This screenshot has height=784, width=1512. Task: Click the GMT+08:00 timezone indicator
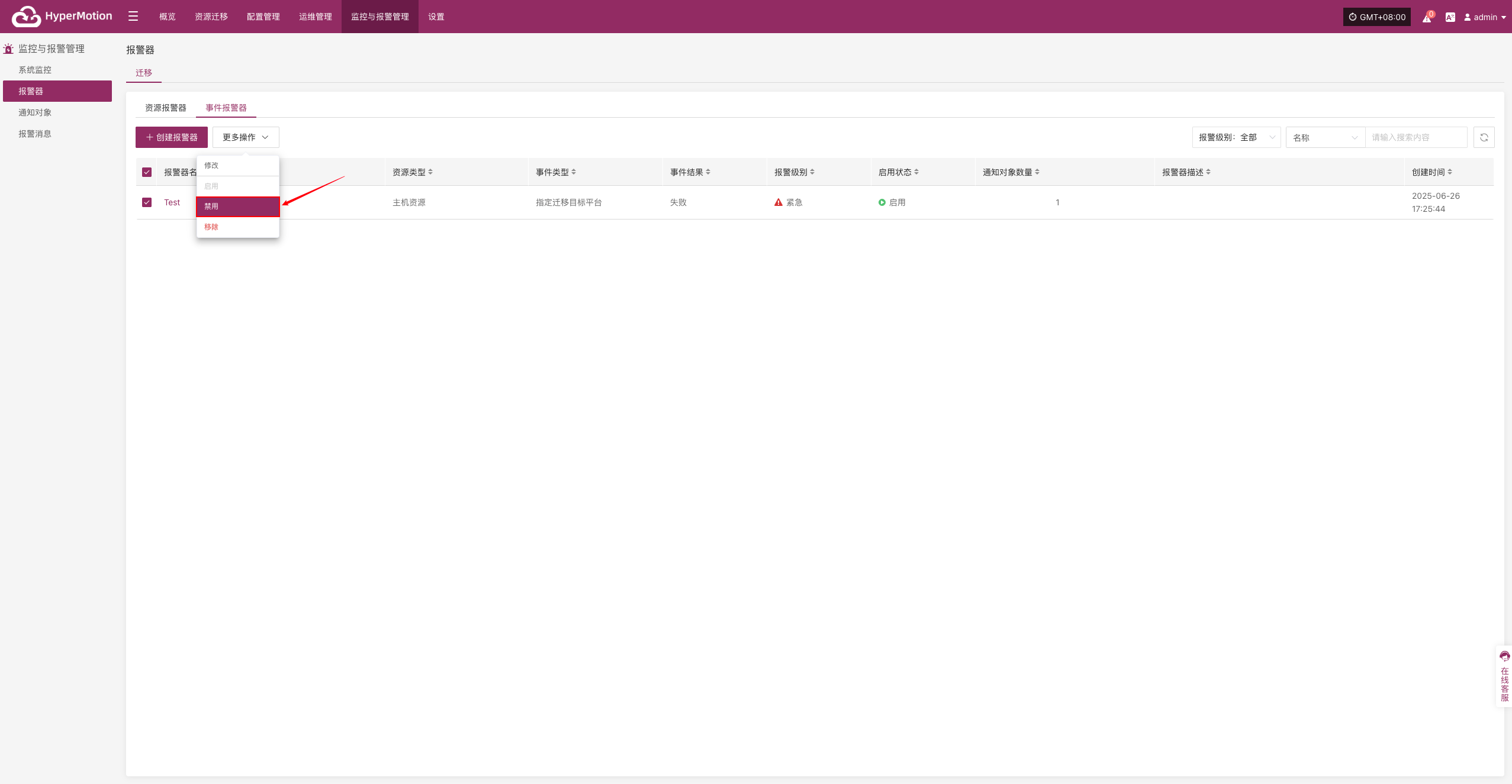[x=1377, y=17]
